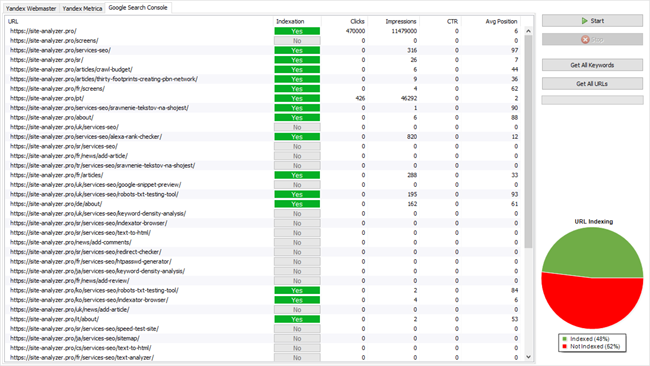The image size is (650, 366).
Task: Select the sr speed-test-site URL
Action: click(x=84, y=329)
